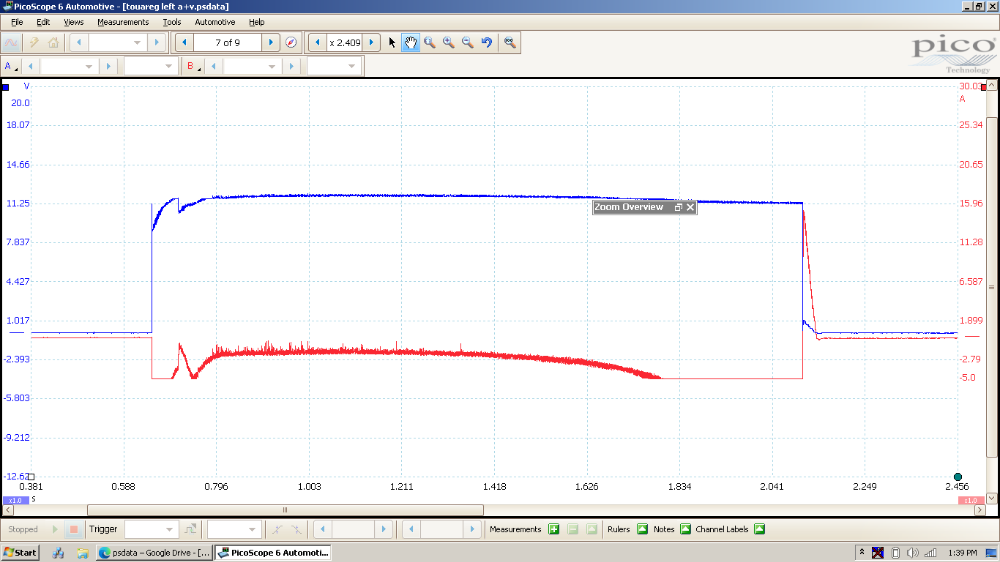1000x562 pixels.
Task: Open the Measurements menu
Action: tap(122, 21)
